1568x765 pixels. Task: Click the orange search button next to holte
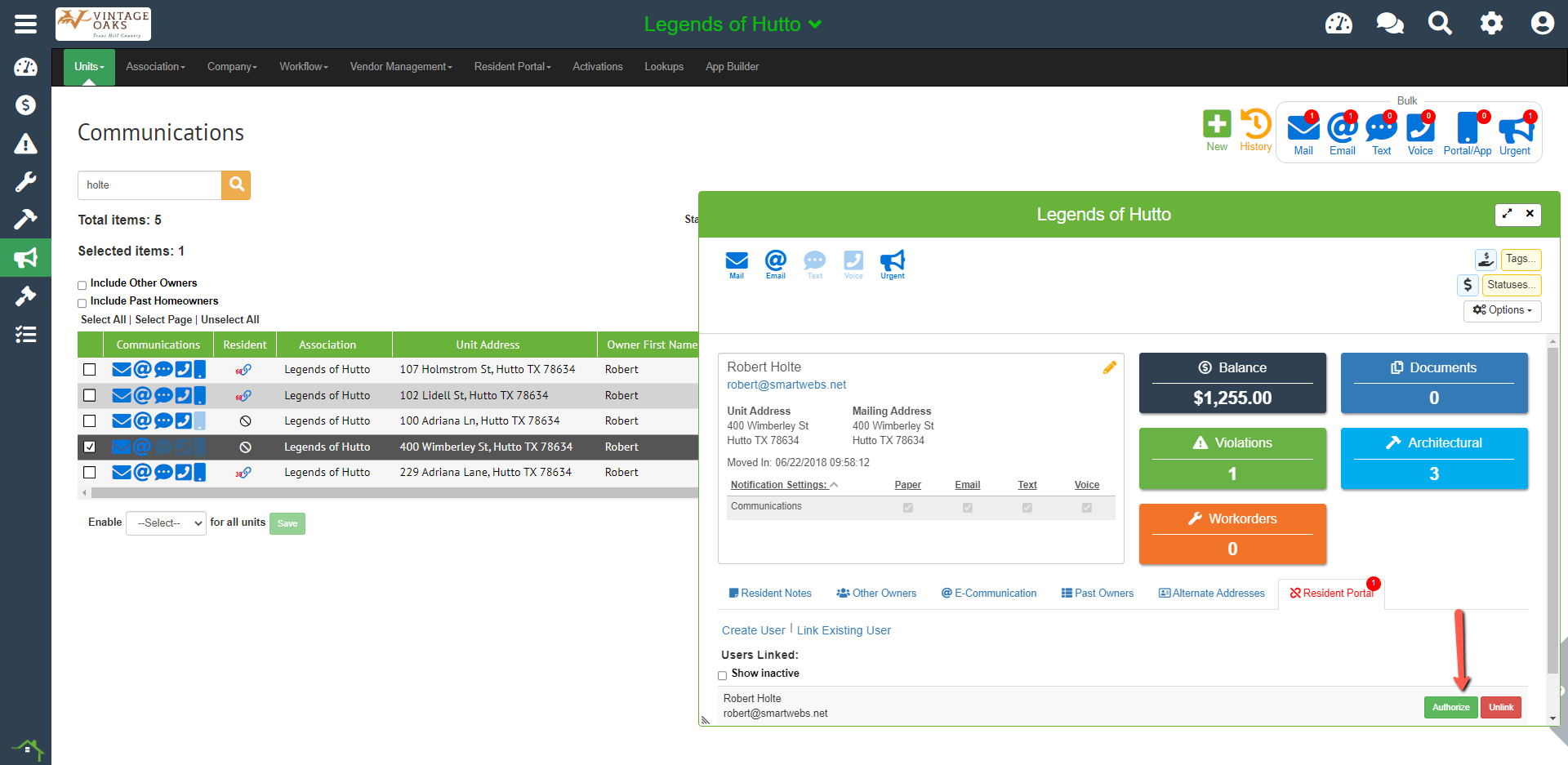click(x=236, y=185)
